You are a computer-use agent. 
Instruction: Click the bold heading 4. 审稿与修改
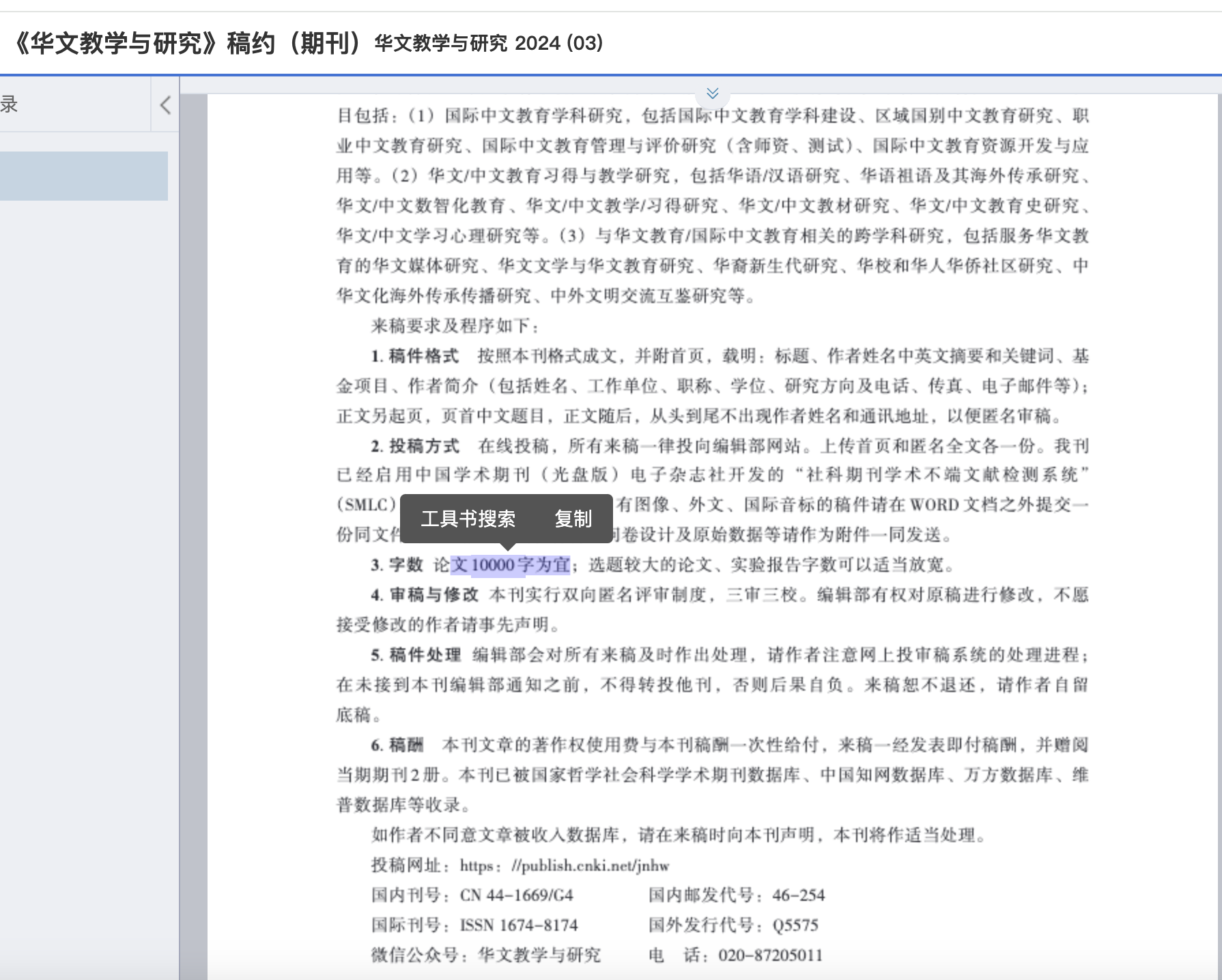coord(424,595)
